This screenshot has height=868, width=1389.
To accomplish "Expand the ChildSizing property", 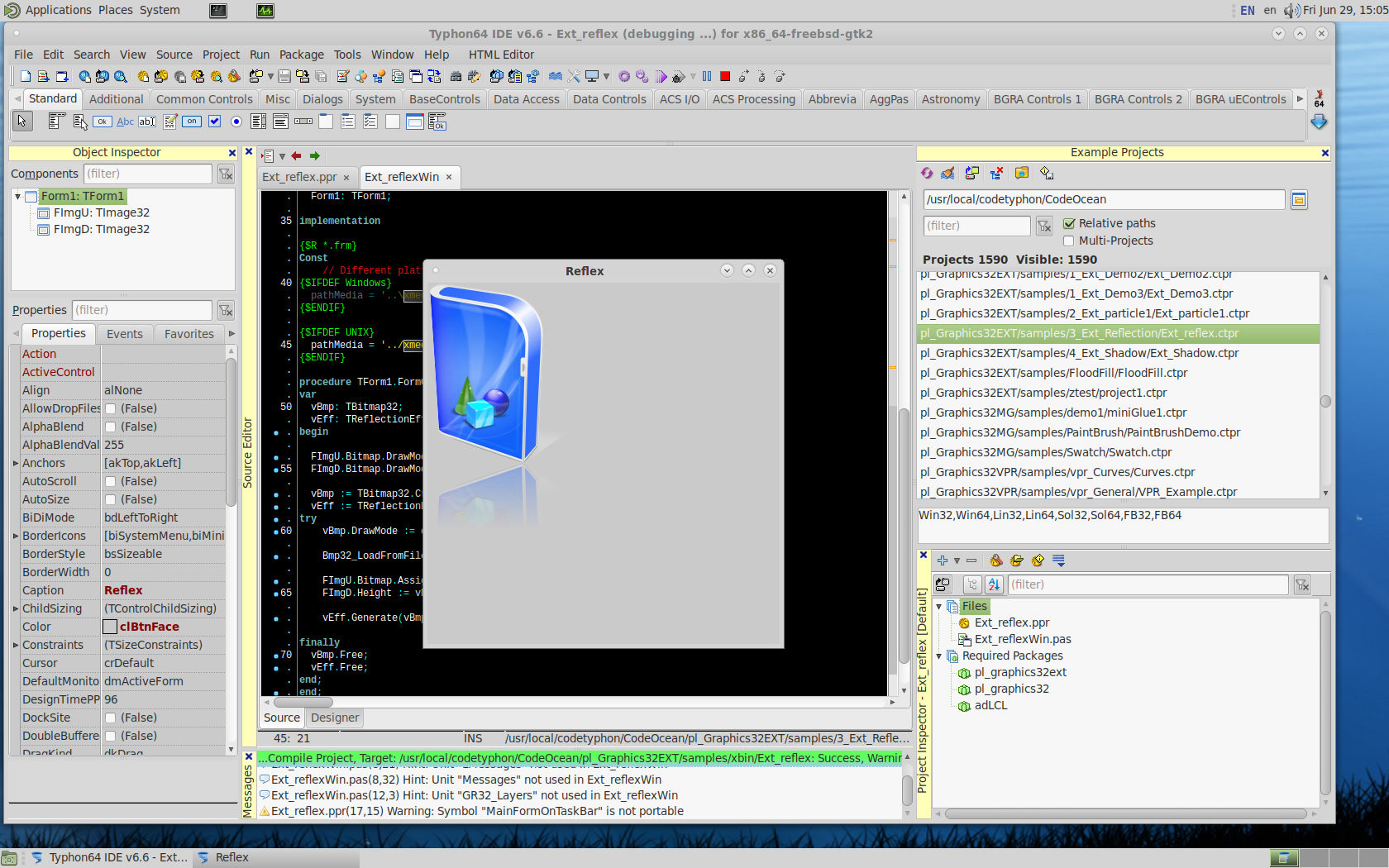I will [16, 608].
